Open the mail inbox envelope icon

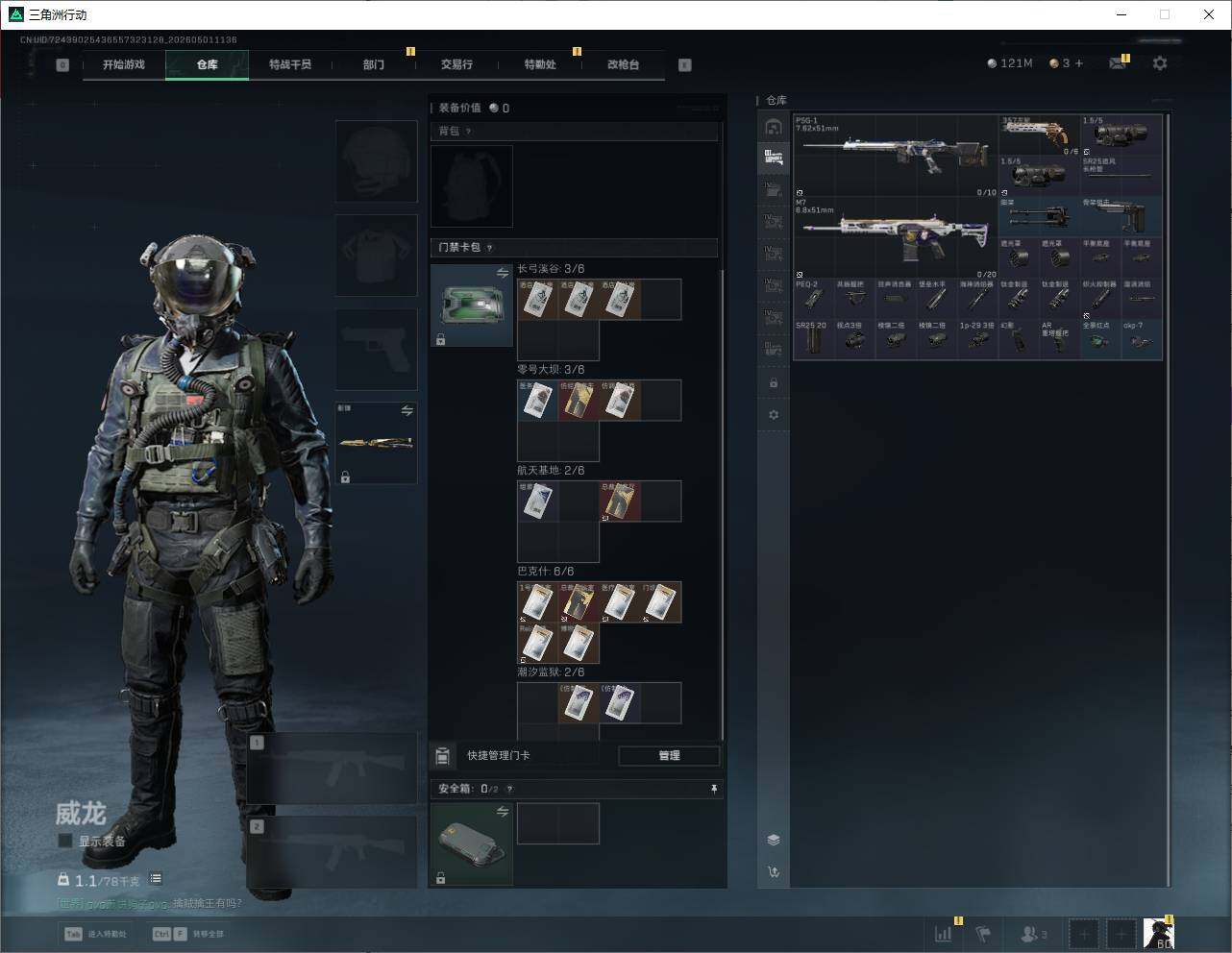point(1118,63)
